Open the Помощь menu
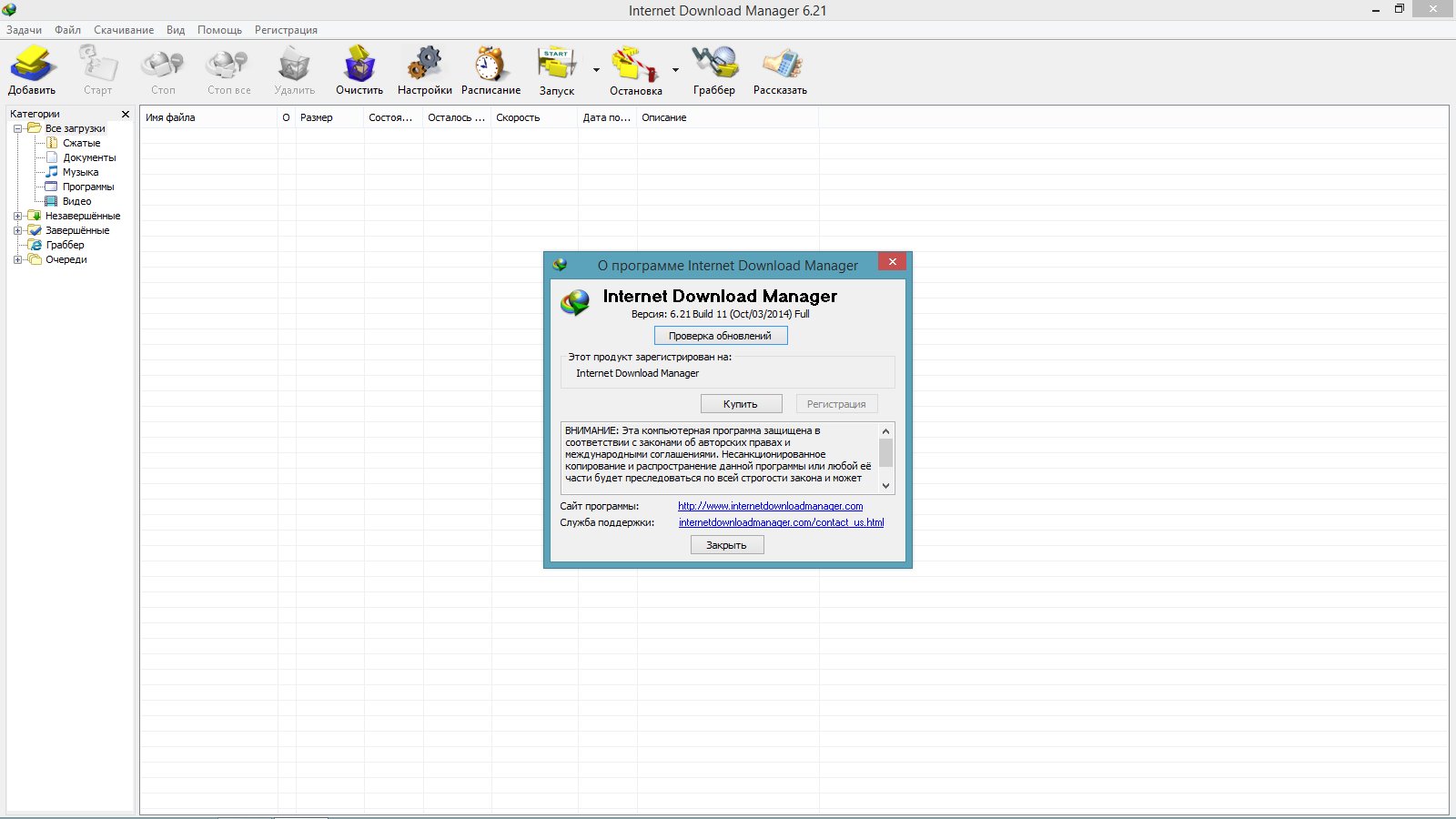Image resolution: width=1456 pixels, height=819 pixels. [x=219, y=30]
